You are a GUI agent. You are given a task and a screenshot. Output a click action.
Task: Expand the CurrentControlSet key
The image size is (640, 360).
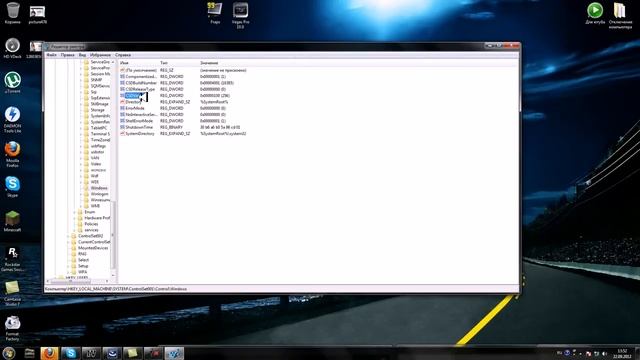coord(68,242)
